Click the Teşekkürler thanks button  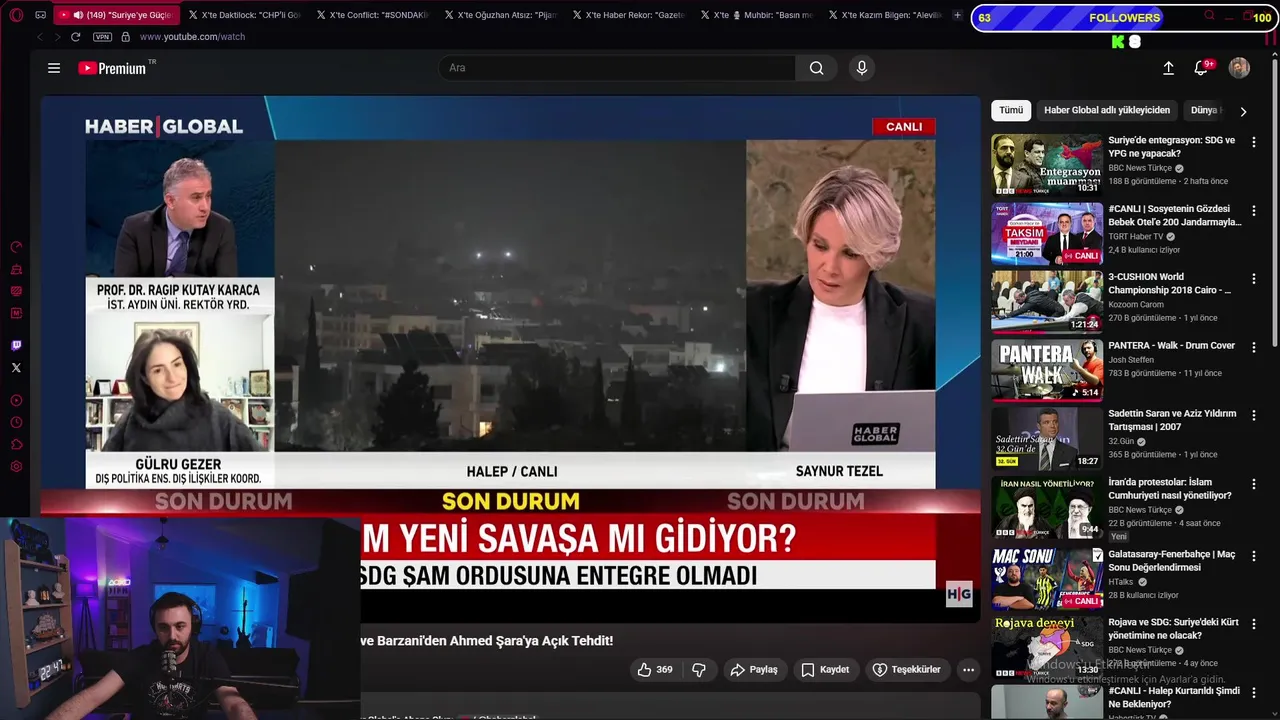[x=907, y=670]
